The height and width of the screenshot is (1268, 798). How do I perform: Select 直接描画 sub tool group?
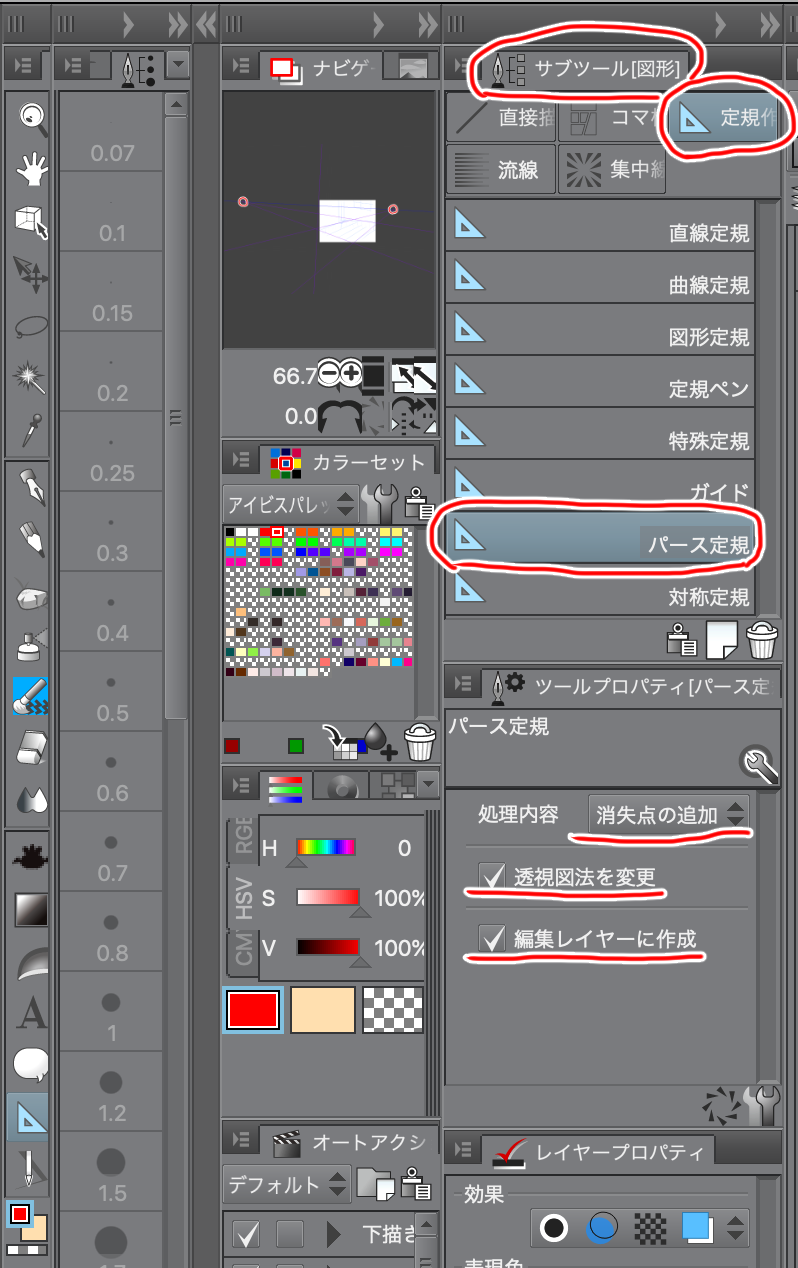tap(500, 117)
